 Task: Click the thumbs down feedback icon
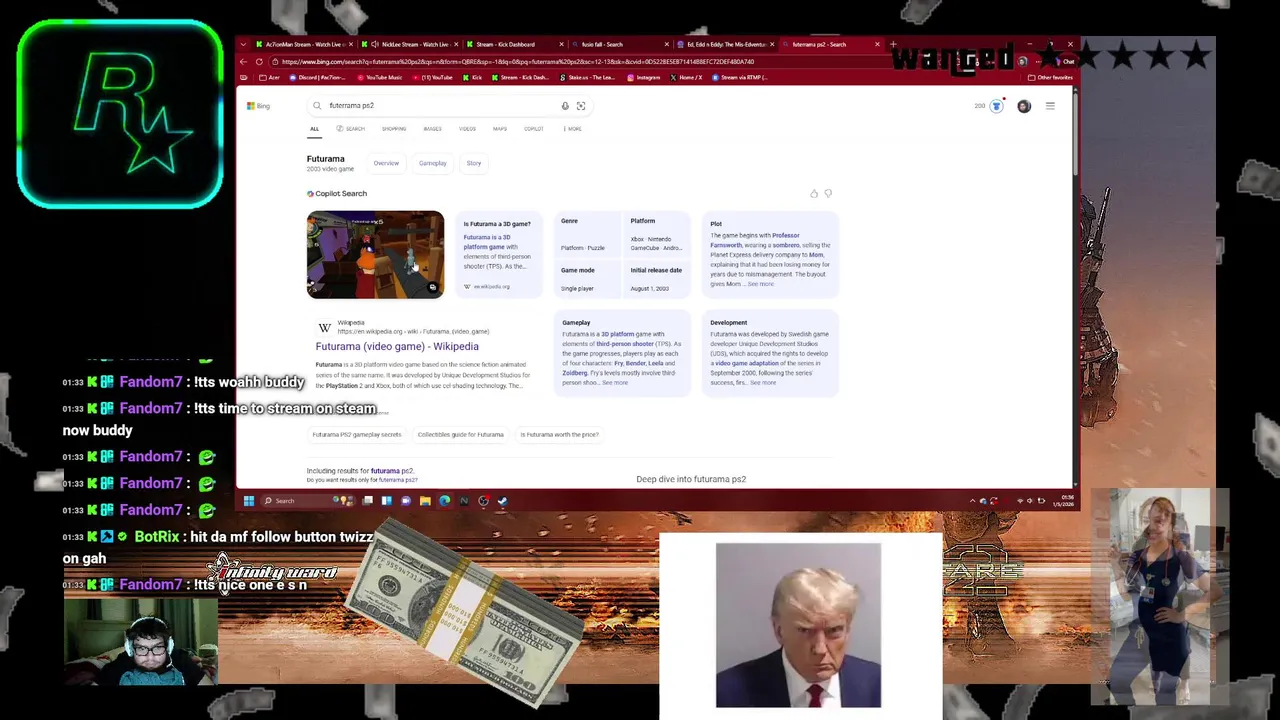click(828, 194)
